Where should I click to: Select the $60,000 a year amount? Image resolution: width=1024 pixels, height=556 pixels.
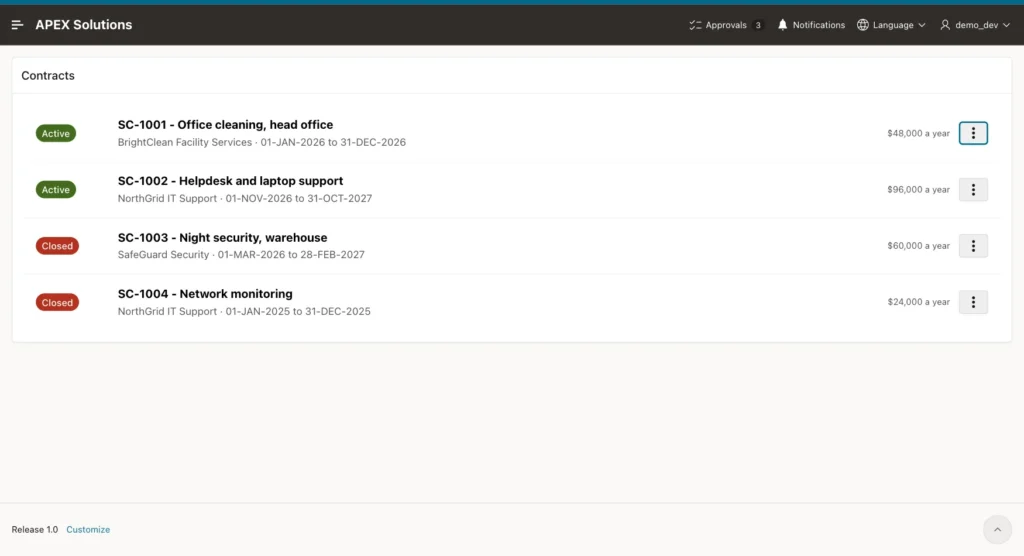[x=918, y=246]
